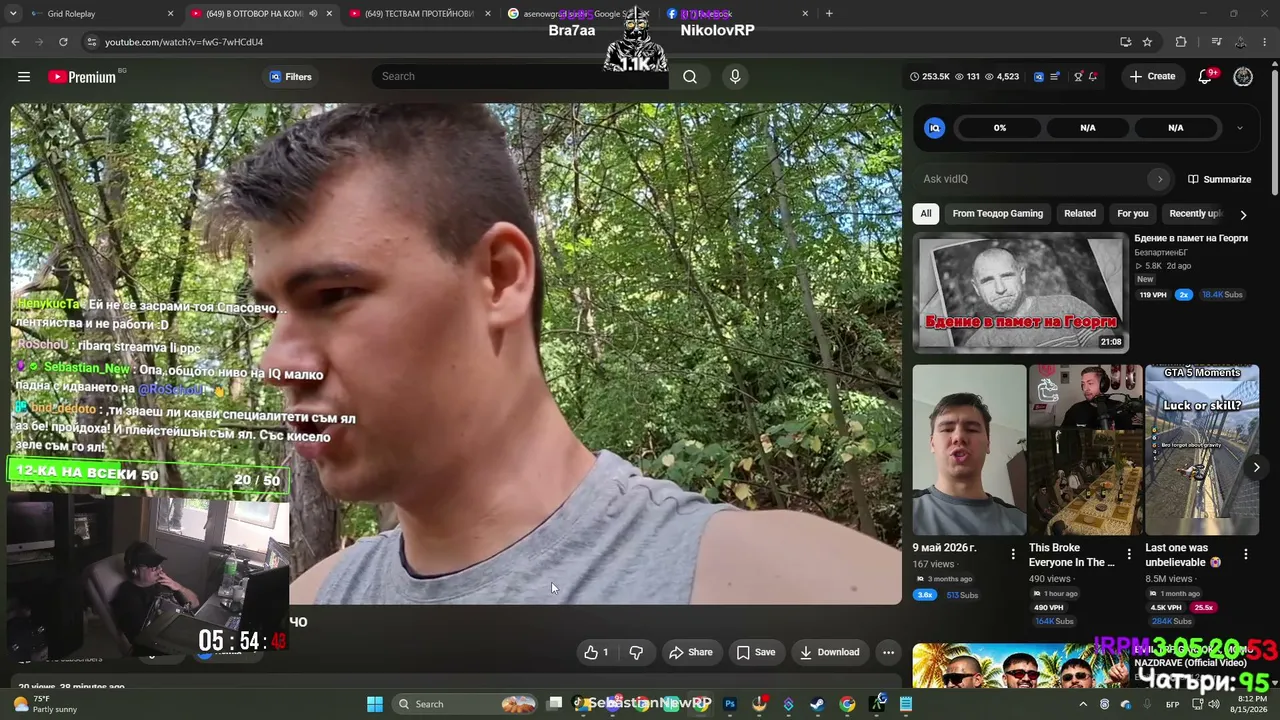Open the 9 май 2026 г. Short

(969, 450)
